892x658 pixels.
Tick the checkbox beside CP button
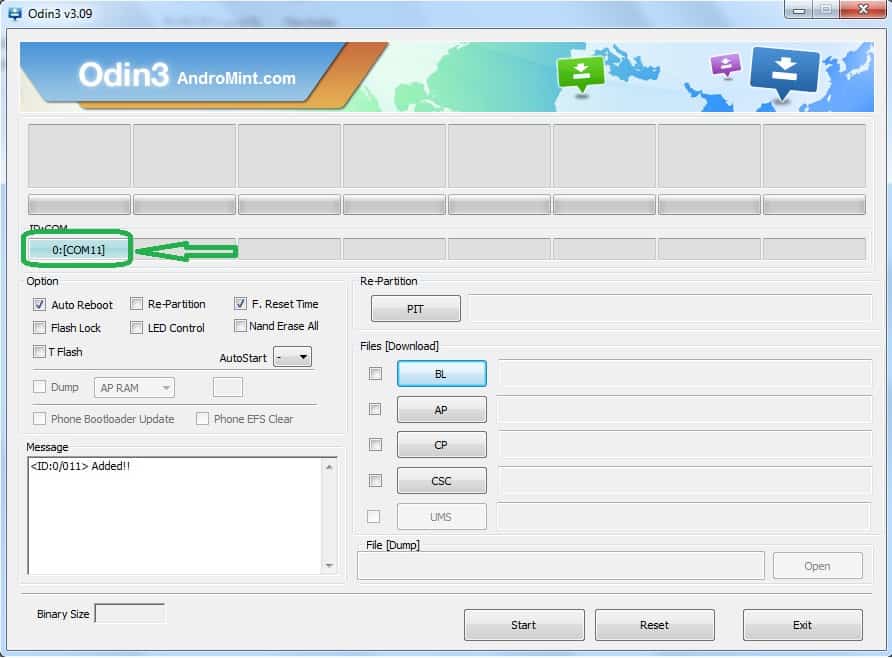coord(375,445)
